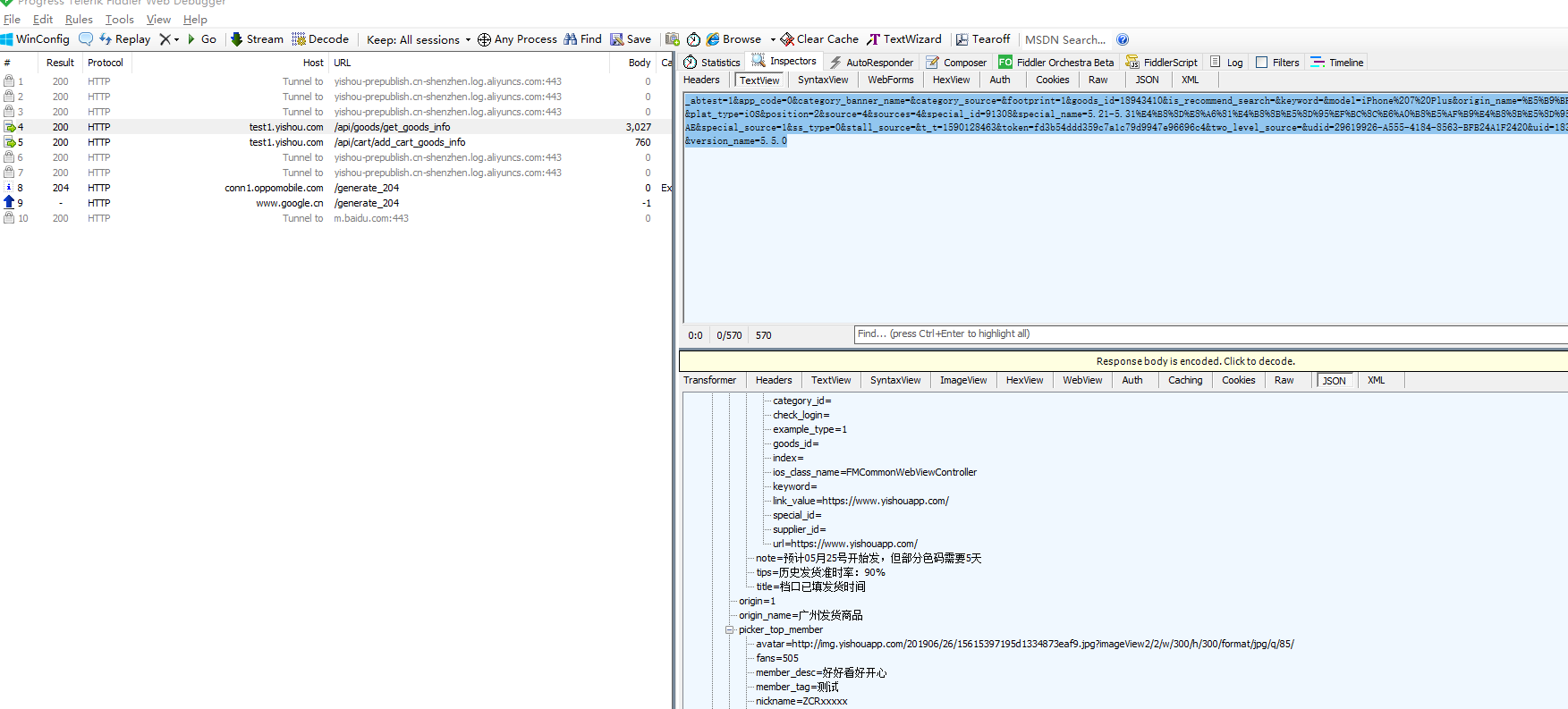Select request WebForms inspector tab
Viewport: 1568px width, 709px height.
pos(891,80)
